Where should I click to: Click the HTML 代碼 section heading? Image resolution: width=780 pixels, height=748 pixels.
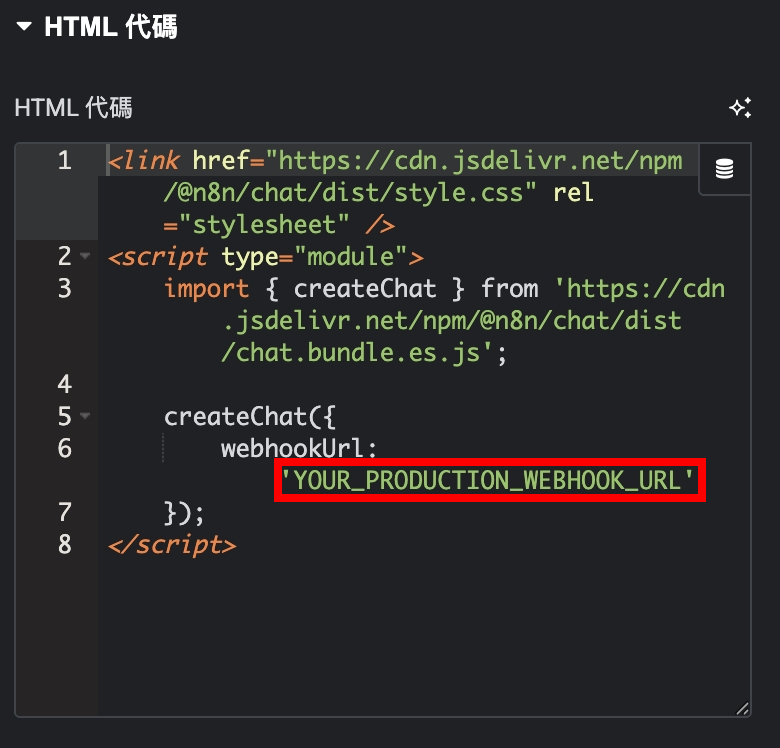click(x=110, y=26)
